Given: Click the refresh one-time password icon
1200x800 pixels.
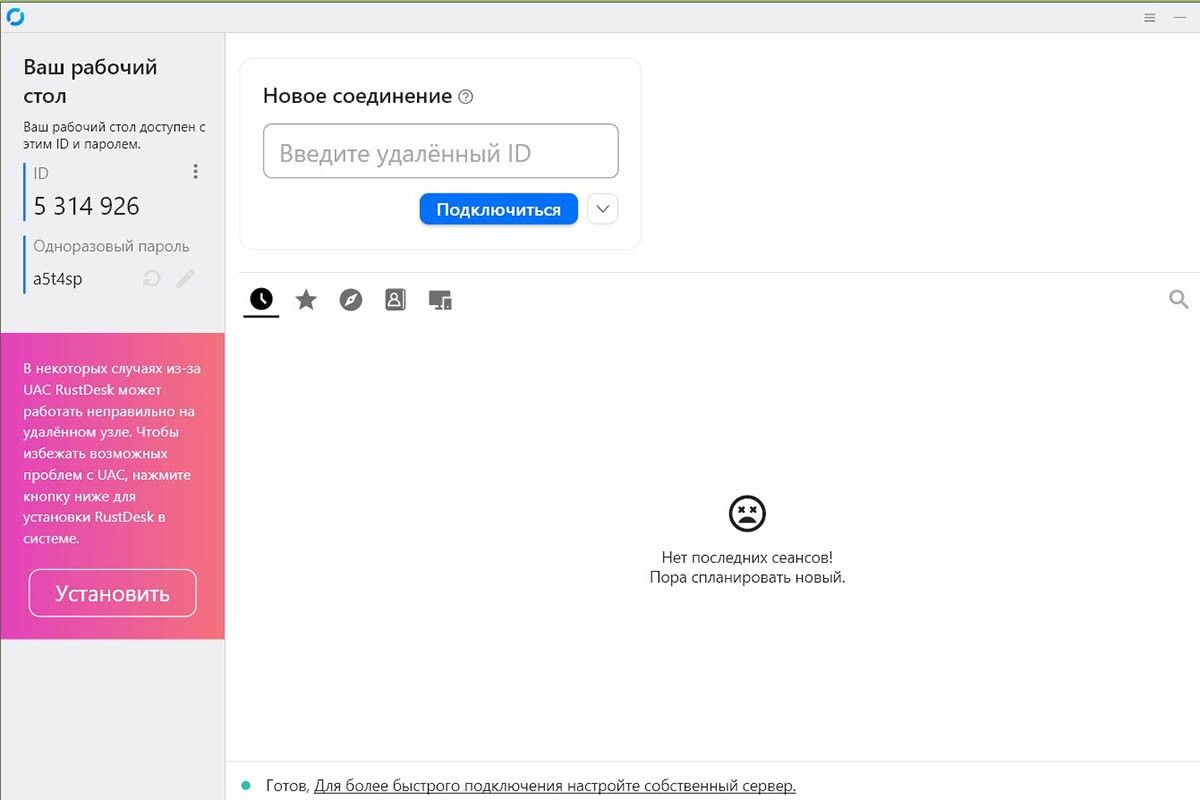Looking at the screenshot, I should click(152, 279).
